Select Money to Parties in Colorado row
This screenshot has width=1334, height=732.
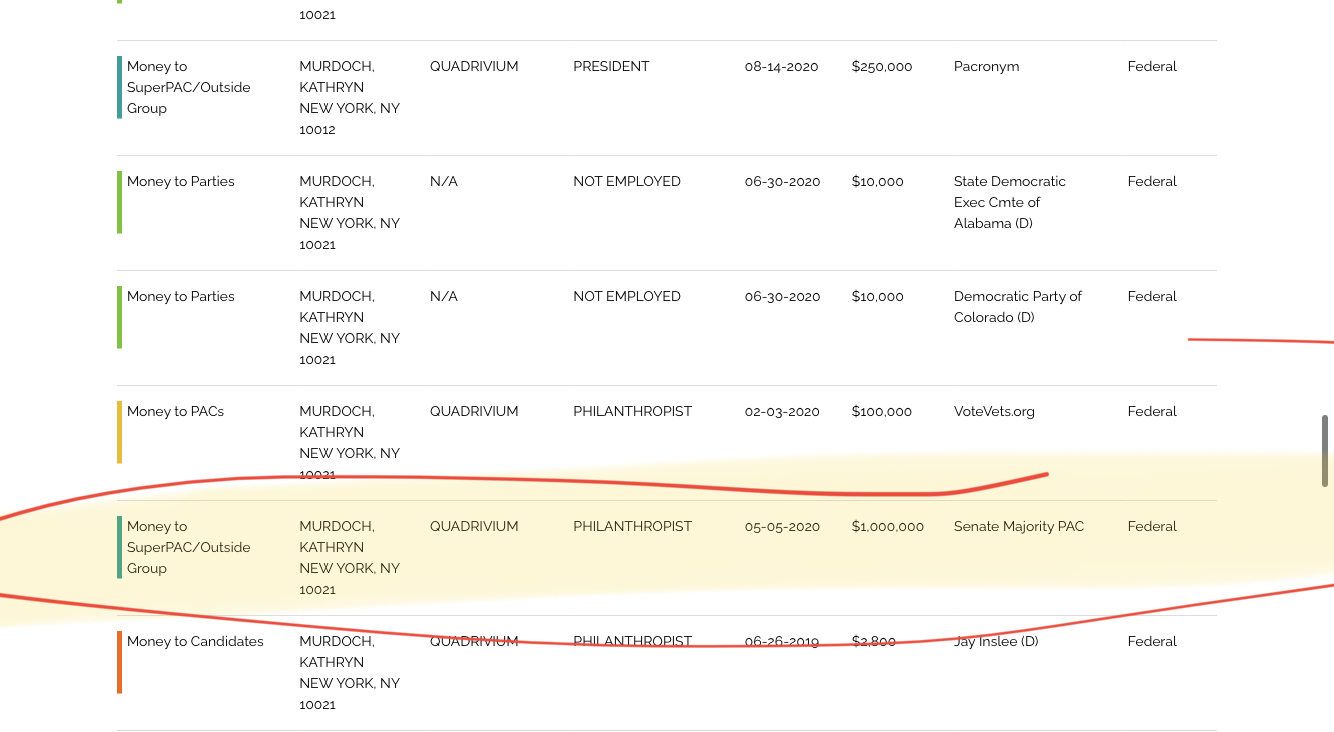coord(181,296)
